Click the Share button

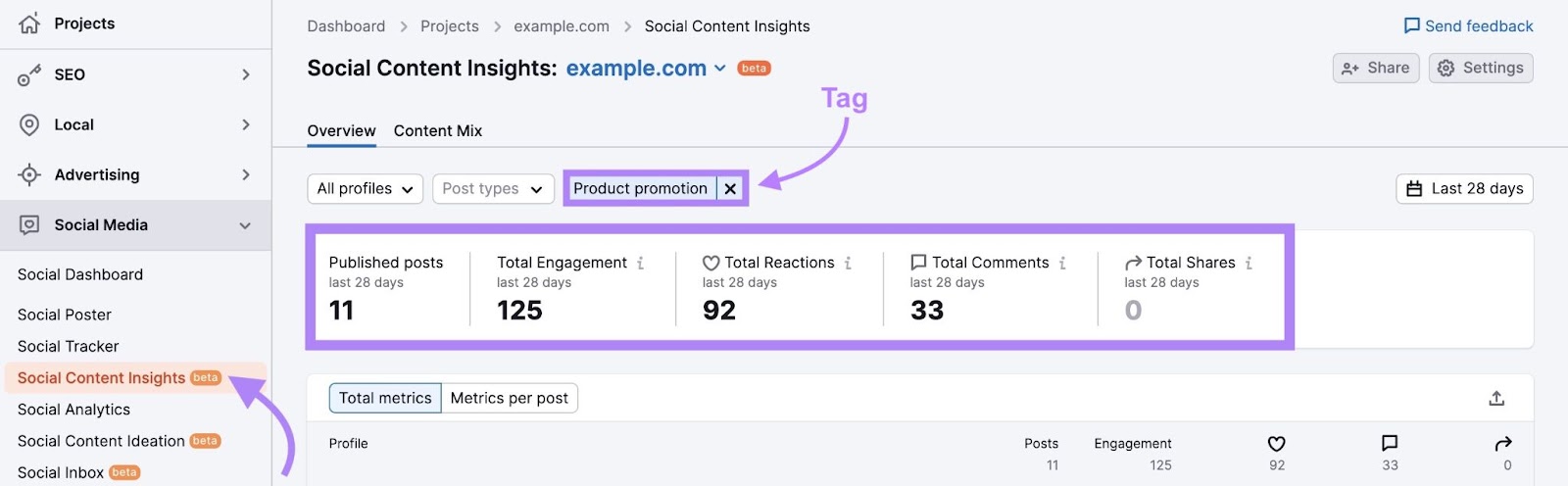point(1375,68)
